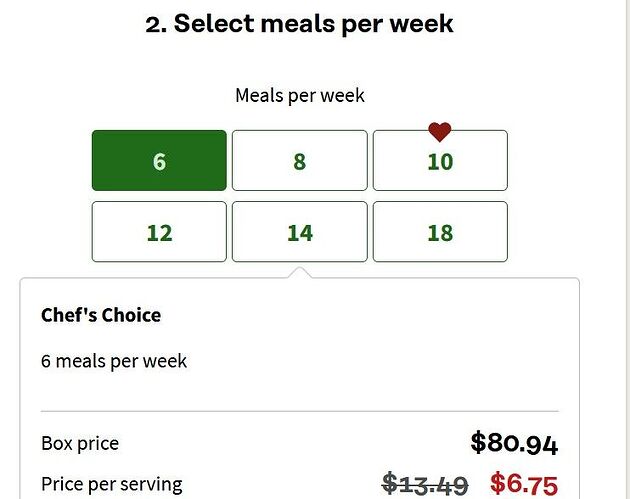Click the number 2 in the step heading
Image resolution: width=630 pixels, height=499 pixels.
point(156,24)
